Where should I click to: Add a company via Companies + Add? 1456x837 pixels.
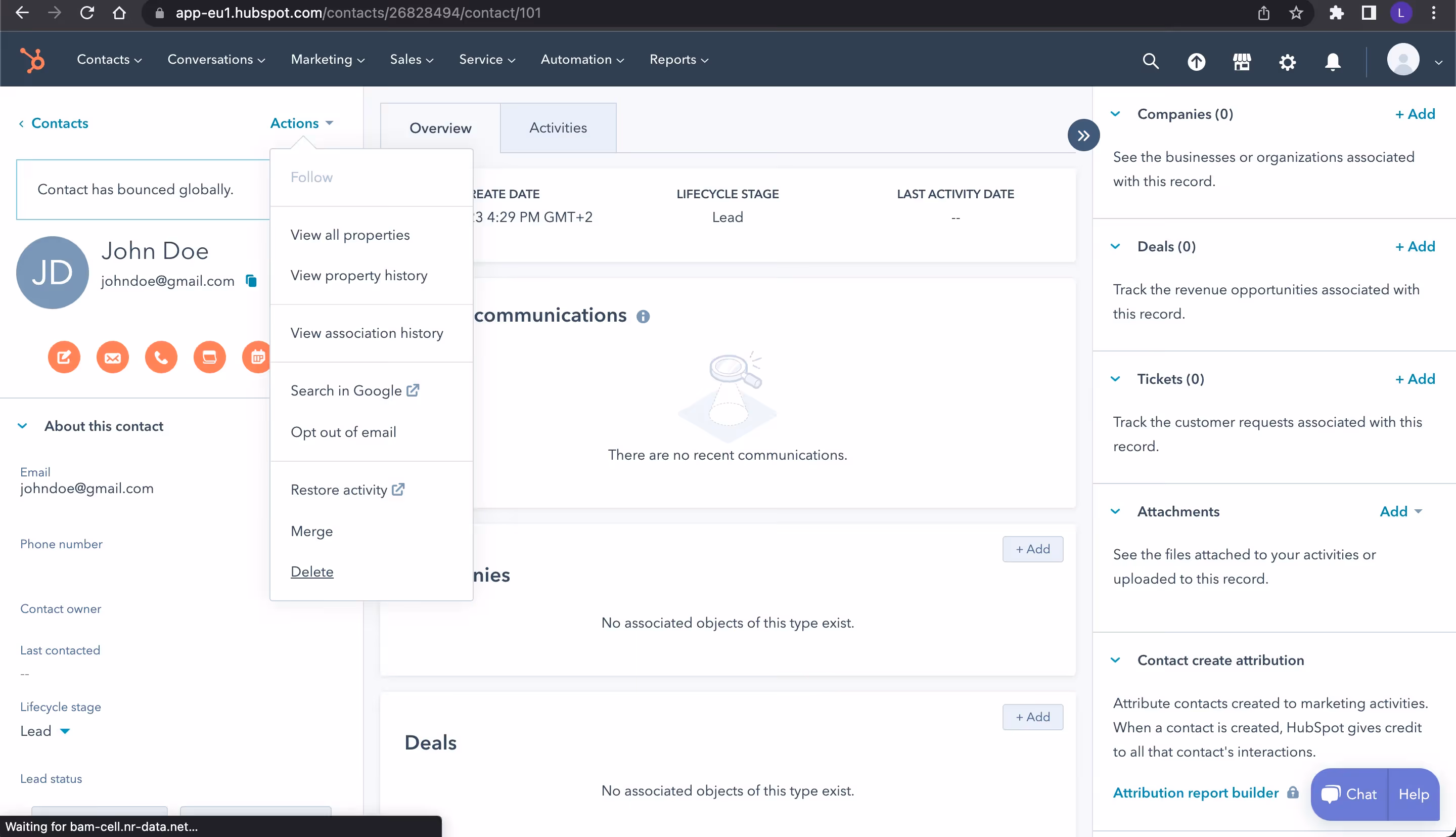[x=1415, y=114]
